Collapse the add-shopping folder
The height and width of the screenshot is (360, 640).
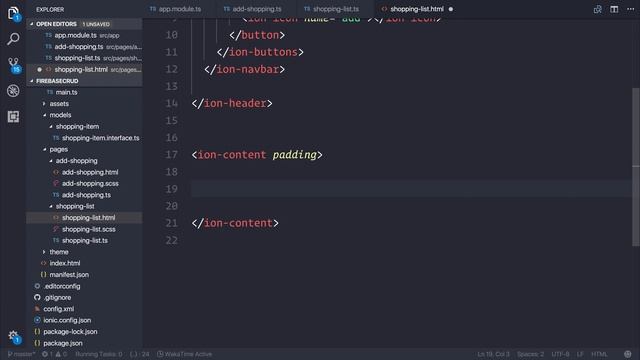pyautogui.click(x=76, y=161)
